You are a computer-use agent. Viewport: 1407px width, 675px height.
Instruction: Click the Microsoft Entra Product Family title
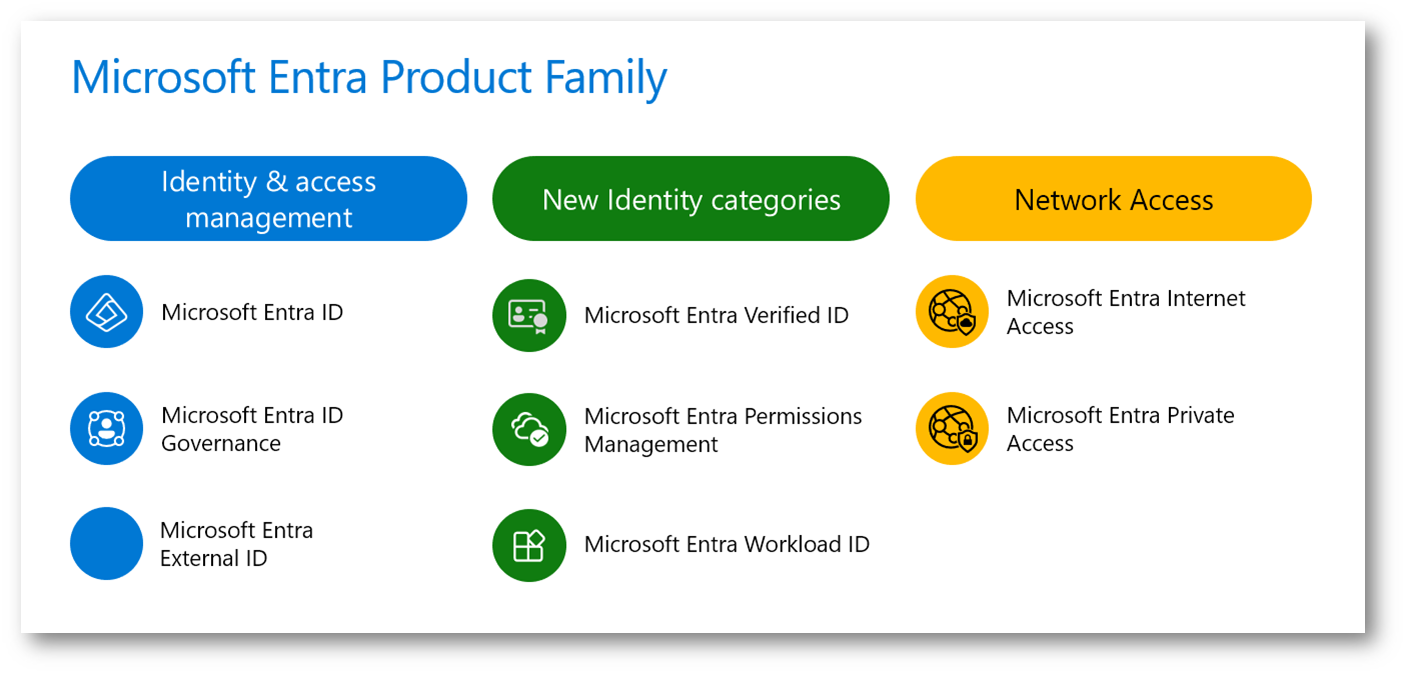369,78
